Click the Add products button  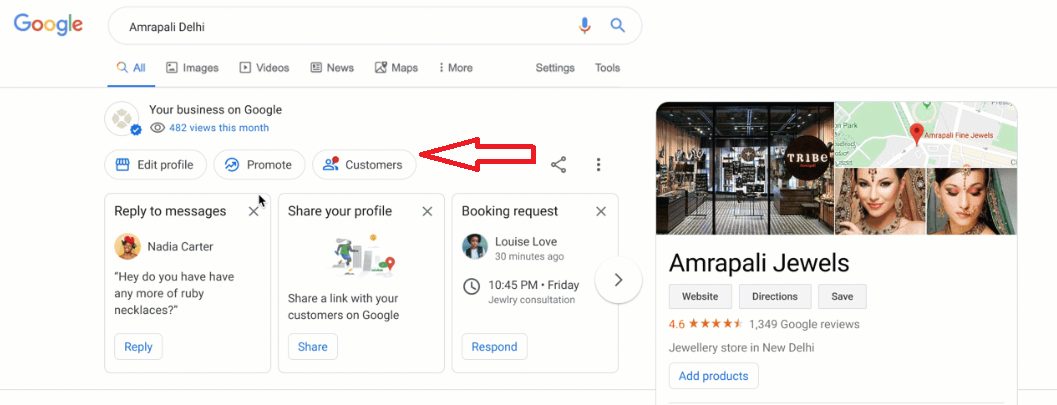[713, 376]
